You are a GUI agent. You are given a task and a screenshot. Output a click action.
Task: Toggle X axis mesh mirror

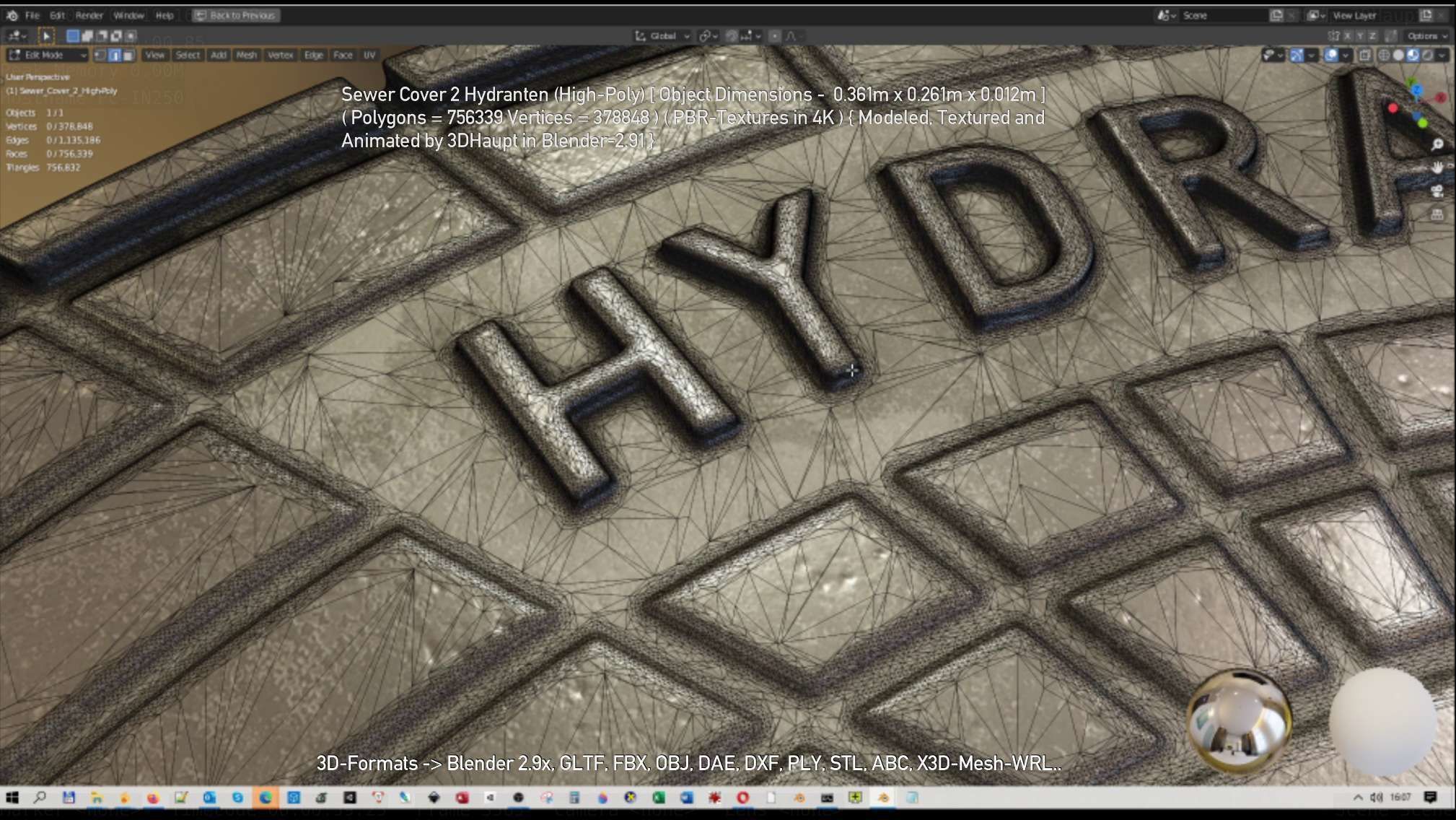[x=1347, y=35]
